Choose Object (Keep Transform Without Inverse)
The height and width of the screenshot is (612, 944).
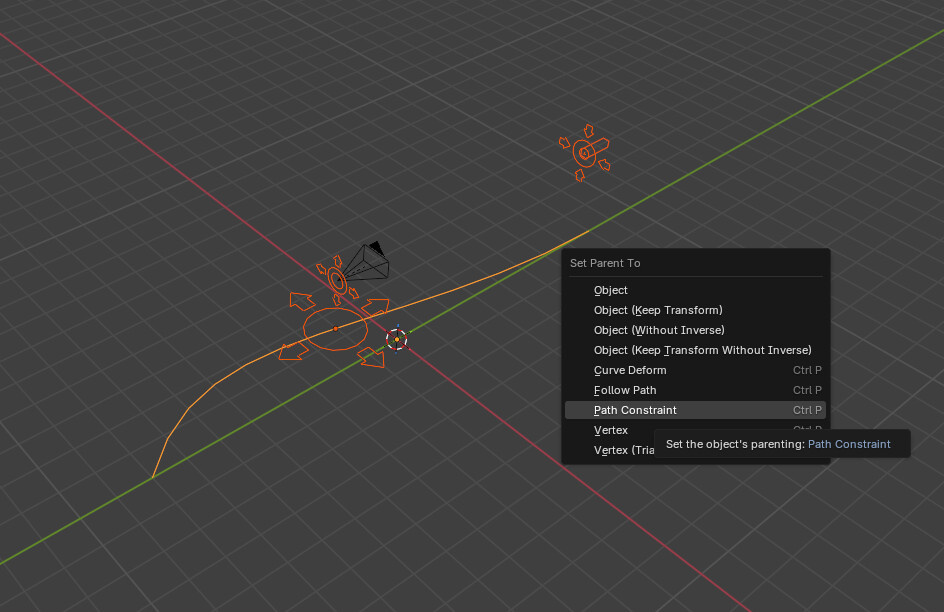pos(695,350)
